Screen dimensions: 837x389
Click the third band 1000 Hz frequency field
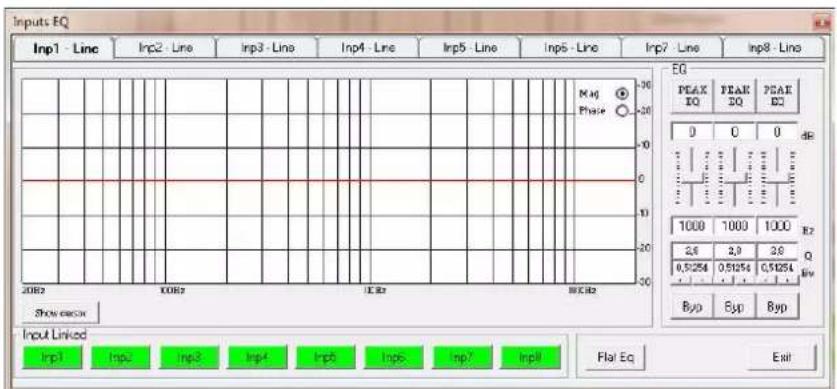coord(777,226)
